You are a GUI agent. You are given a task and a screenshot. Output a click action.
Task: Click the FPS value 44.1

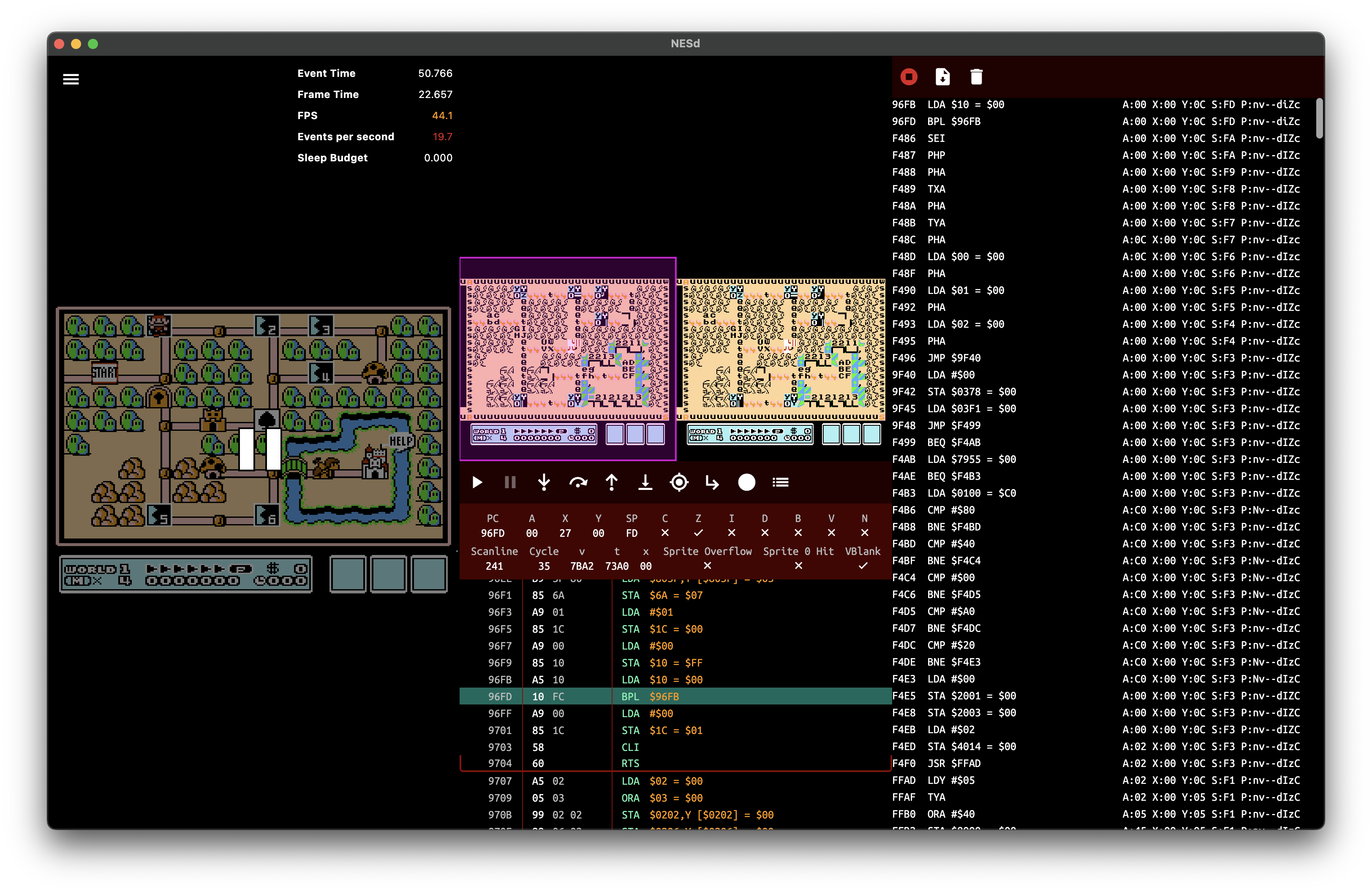pyautogui.click(x=442, y=116)
